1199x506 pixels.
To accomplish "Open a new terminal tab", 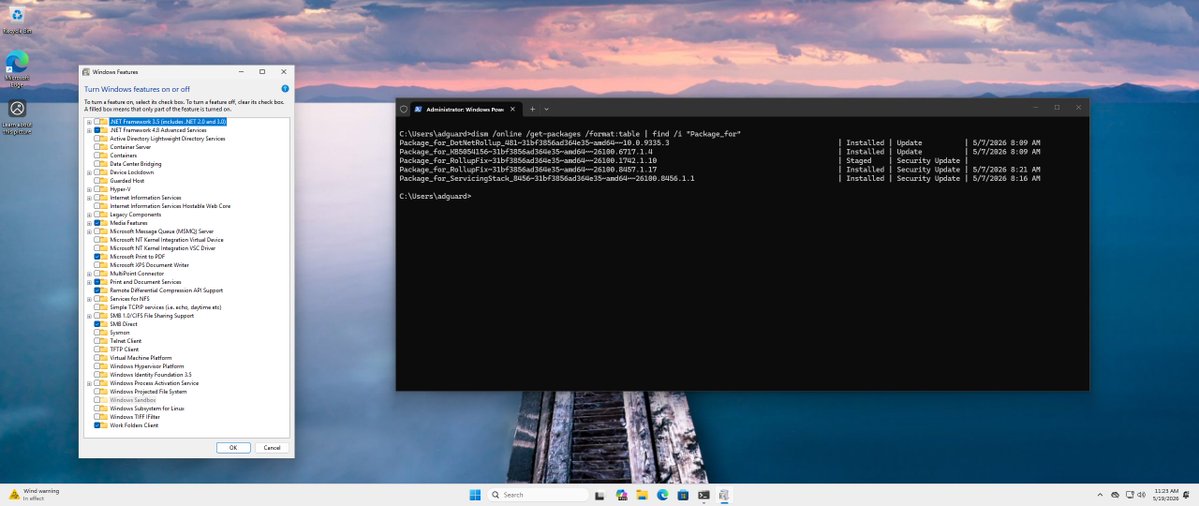I will (532, 109).
